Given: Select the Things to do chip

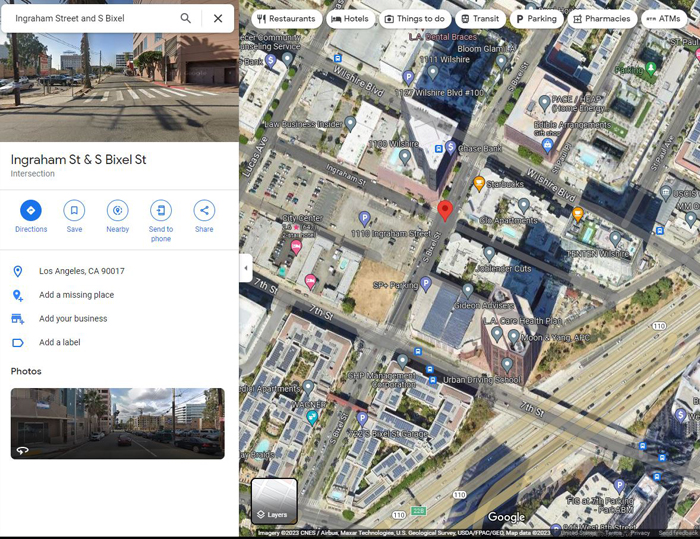Looking at the screenshot, I should point(415,19).
